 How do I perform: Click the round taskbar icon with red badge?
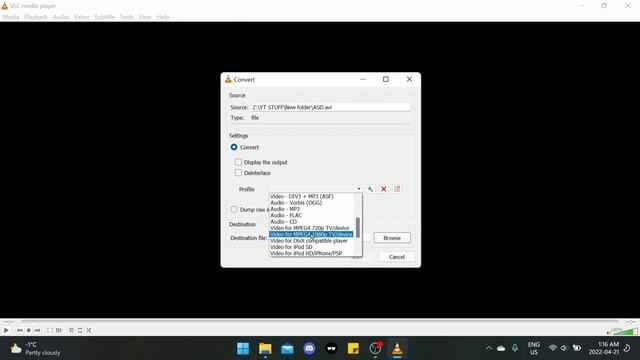click(375, 349)
